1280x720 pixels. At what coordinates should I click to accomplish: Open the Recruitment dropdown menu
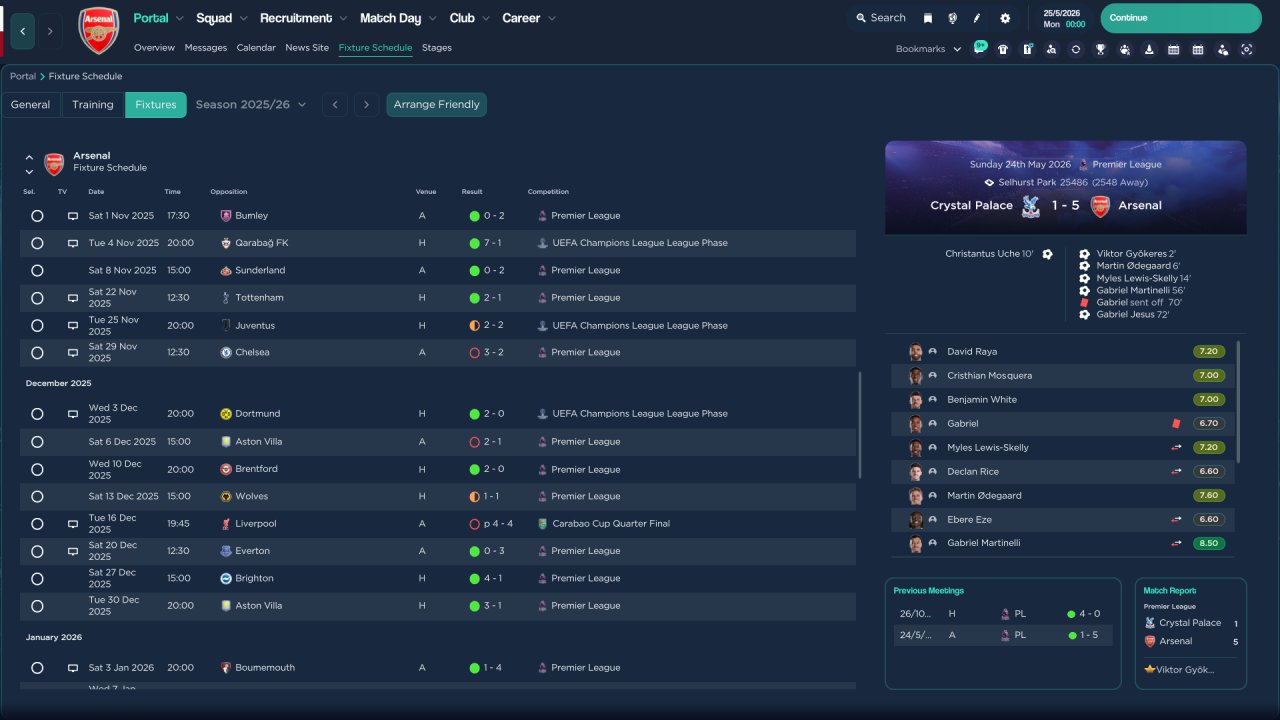click(303, 18)
